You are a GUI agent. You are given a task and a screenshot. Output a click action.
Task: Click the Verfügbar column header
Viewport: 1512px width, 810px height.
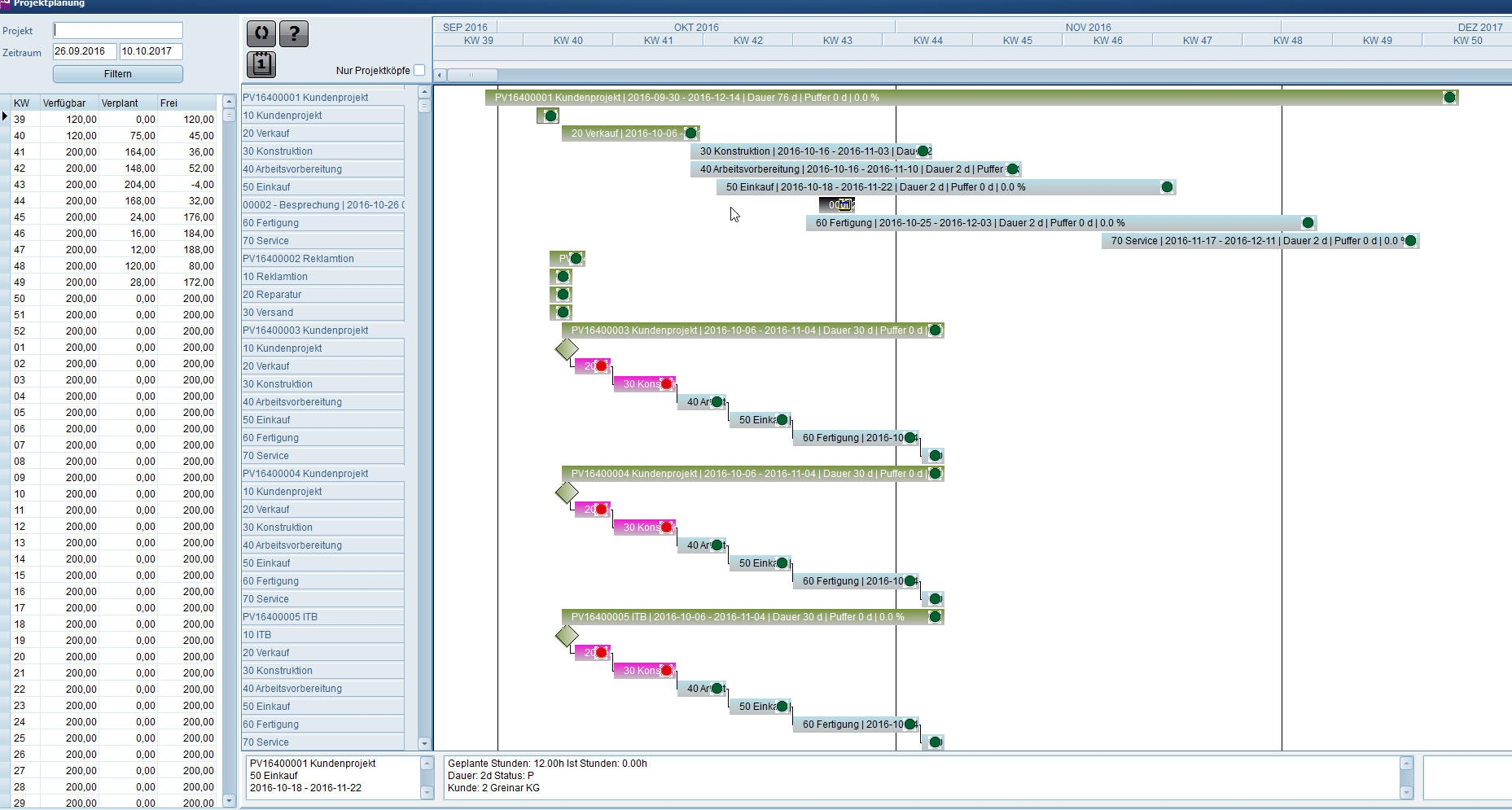tap(64, 103)
